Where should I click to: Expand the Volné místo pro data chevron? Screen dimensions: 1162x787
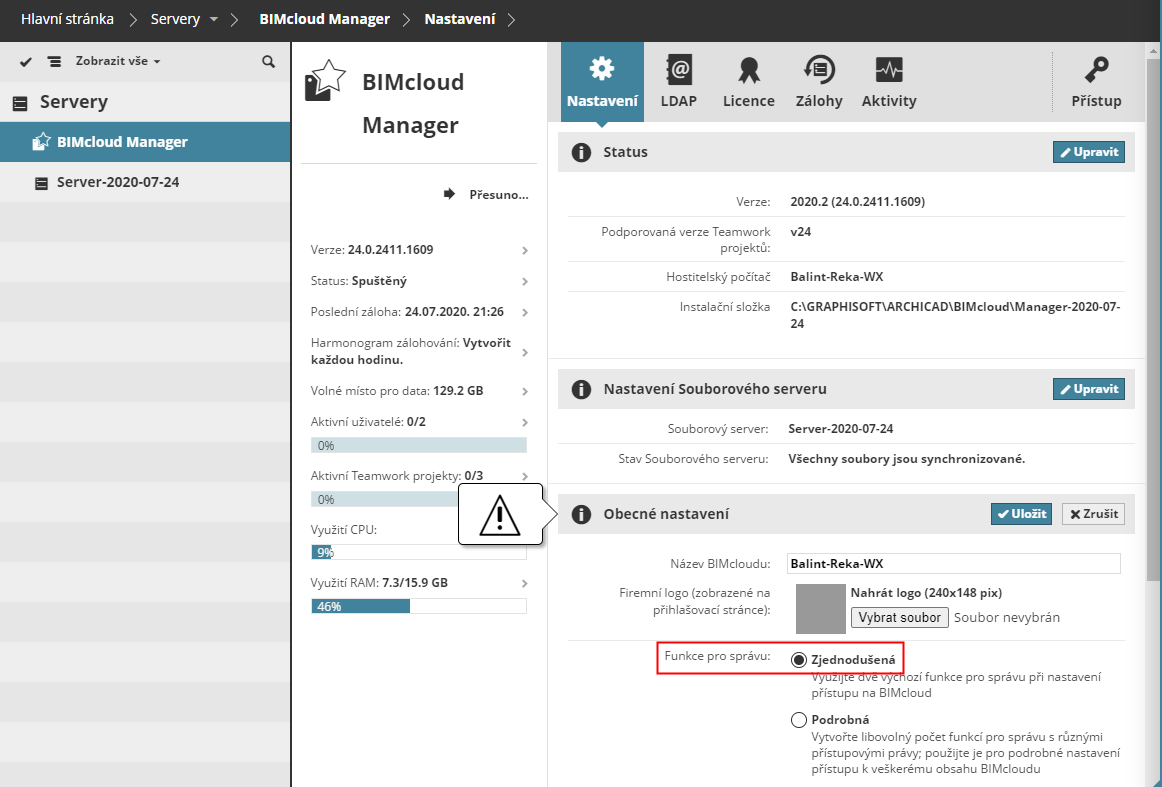525,391
